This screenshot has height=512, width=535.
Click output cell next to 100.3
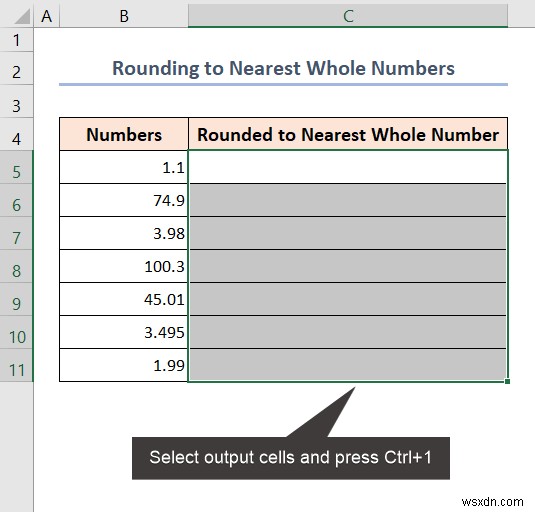[348, 266]
